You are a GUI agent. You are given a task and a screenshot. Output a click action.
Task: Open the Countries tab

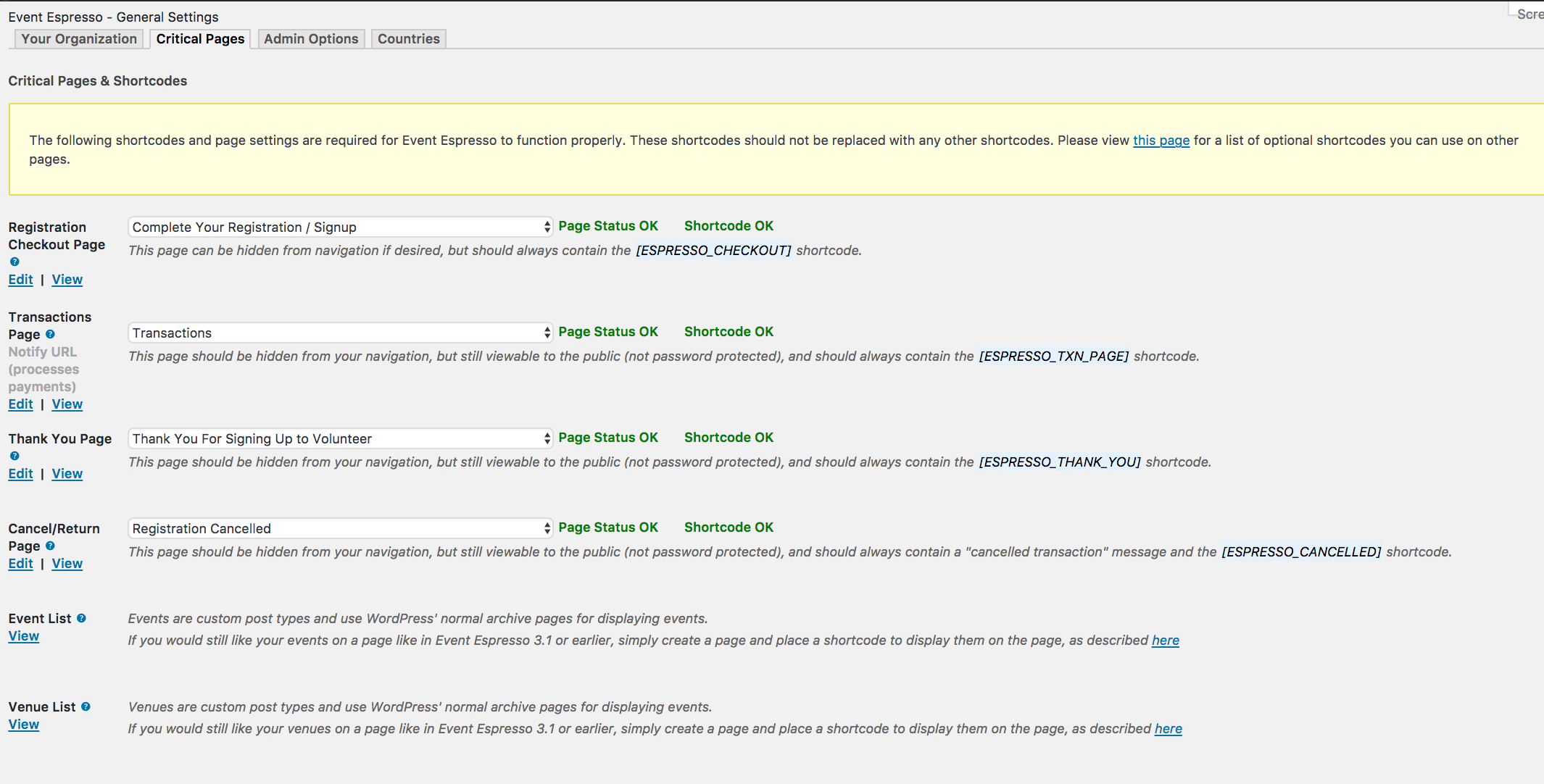pyautogui.click(x=408, y=39)
